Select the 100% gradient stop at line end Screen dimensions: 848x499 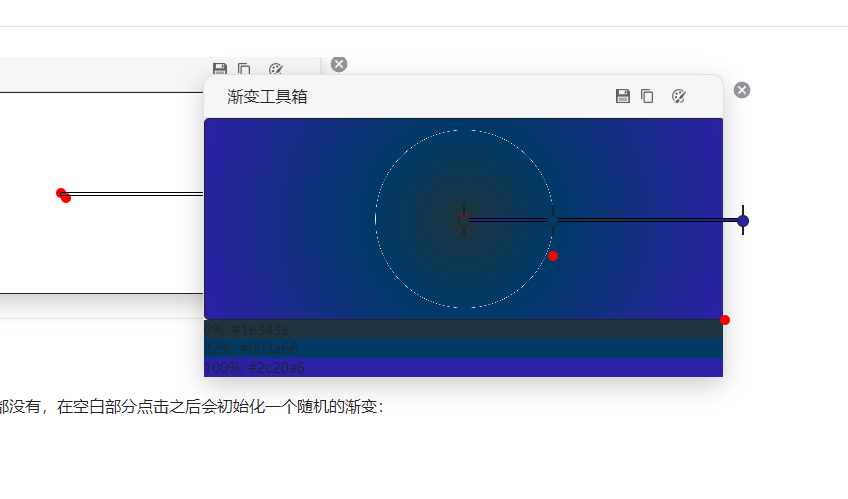point(743,221)
